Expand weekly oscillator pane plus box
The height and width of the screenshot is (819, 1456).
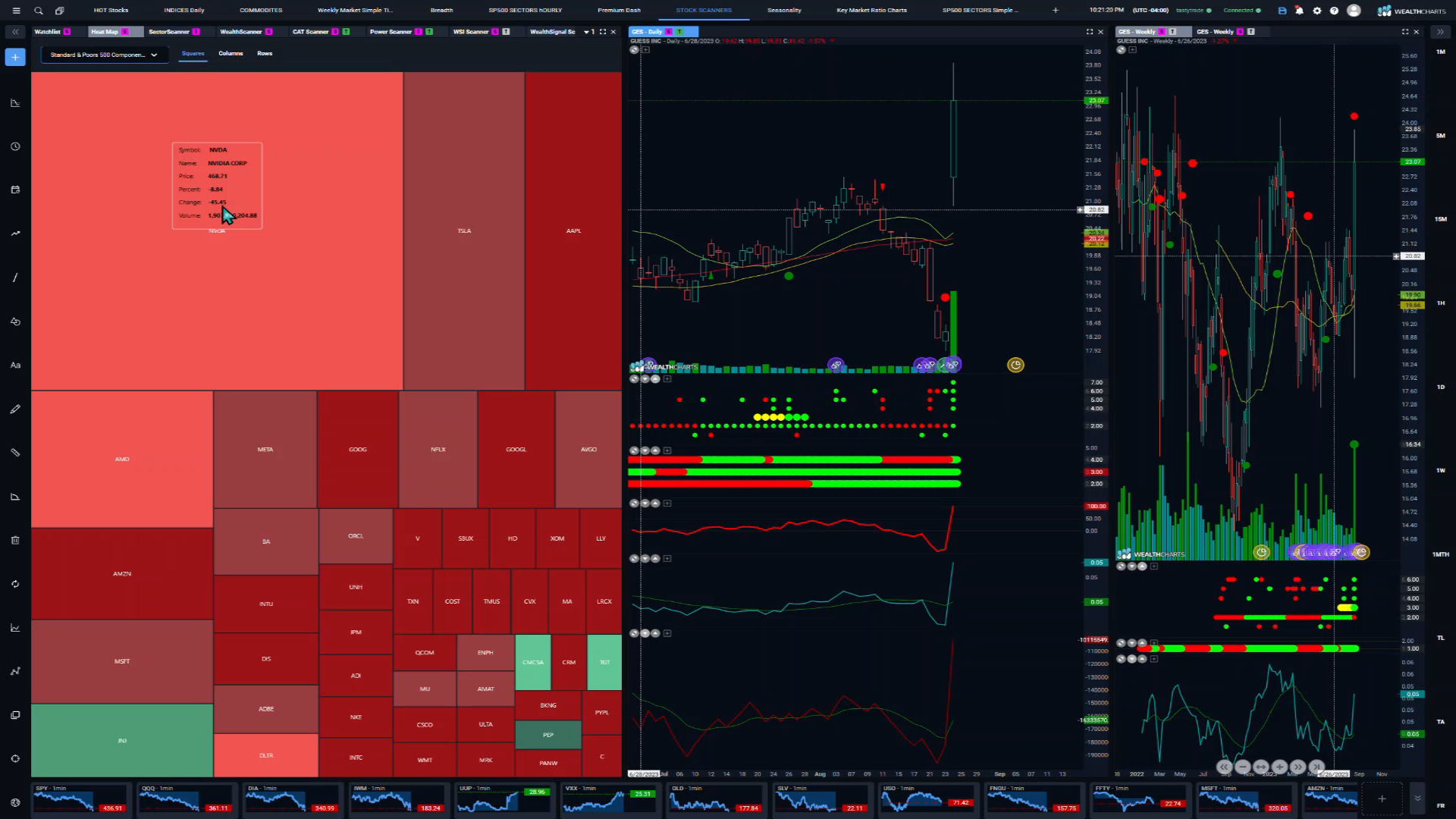tap(1154, 659)
